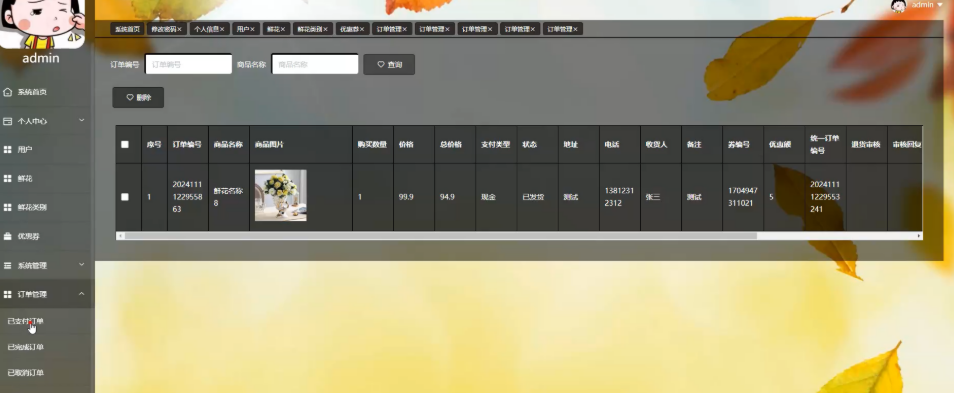Click the large admin profile picture in sidebar
The height and width of the screenshot is (393, 954).
tap(43, 24)
